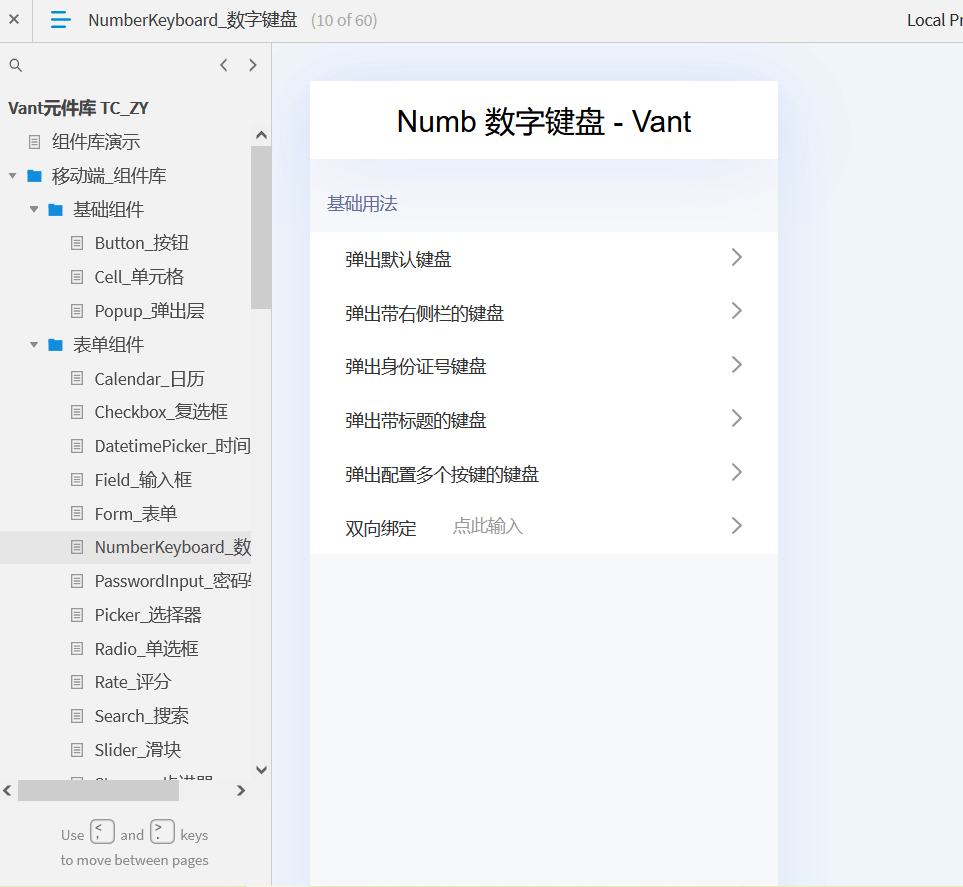Click chevron on 弹出身份证号键盘 row
The width and height of the screenshot is (963, 887).
(x=737, y=365)
